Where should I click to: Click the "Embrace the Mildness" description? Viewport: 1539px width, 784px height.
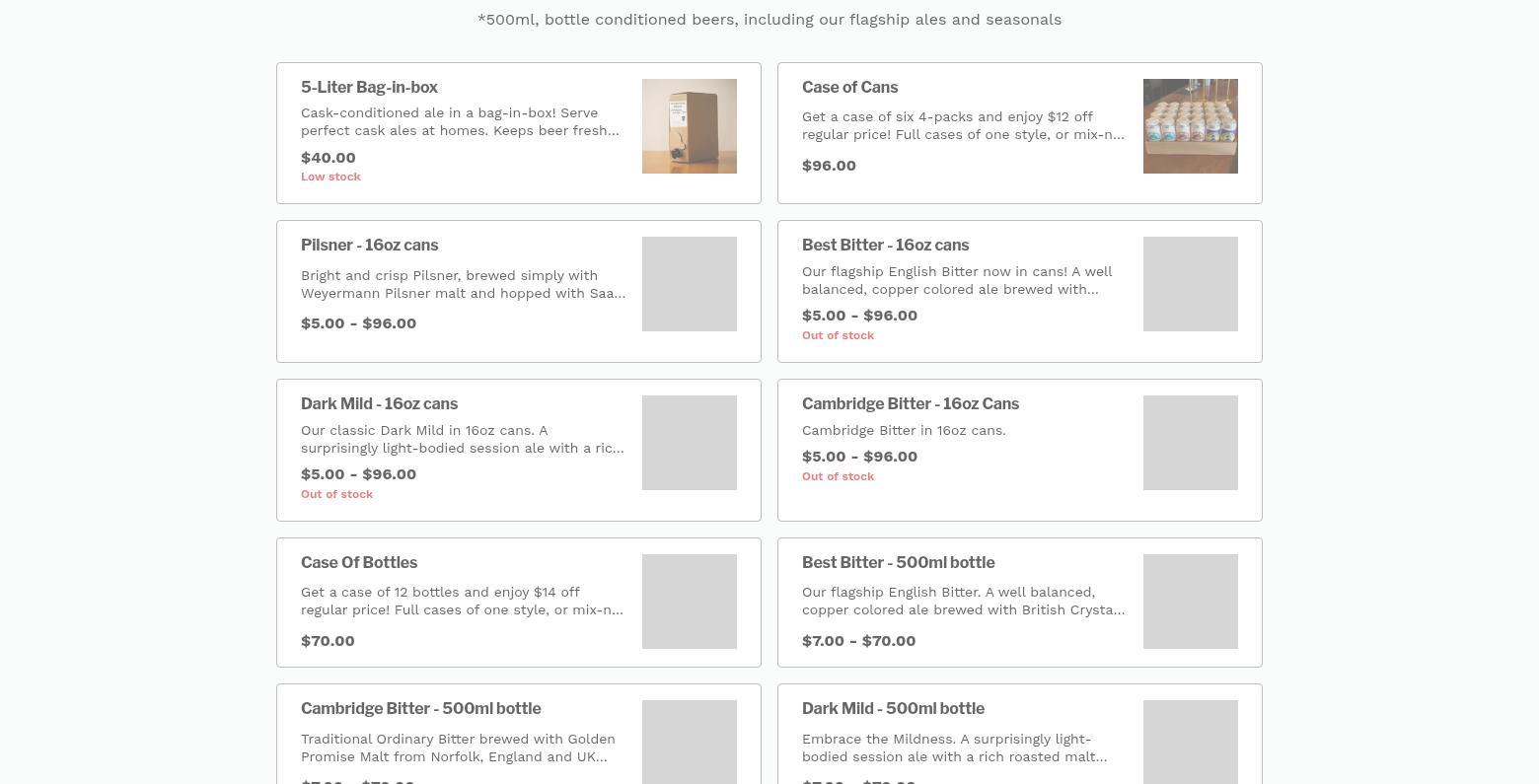pyautogui.click(x=954, y=748)
